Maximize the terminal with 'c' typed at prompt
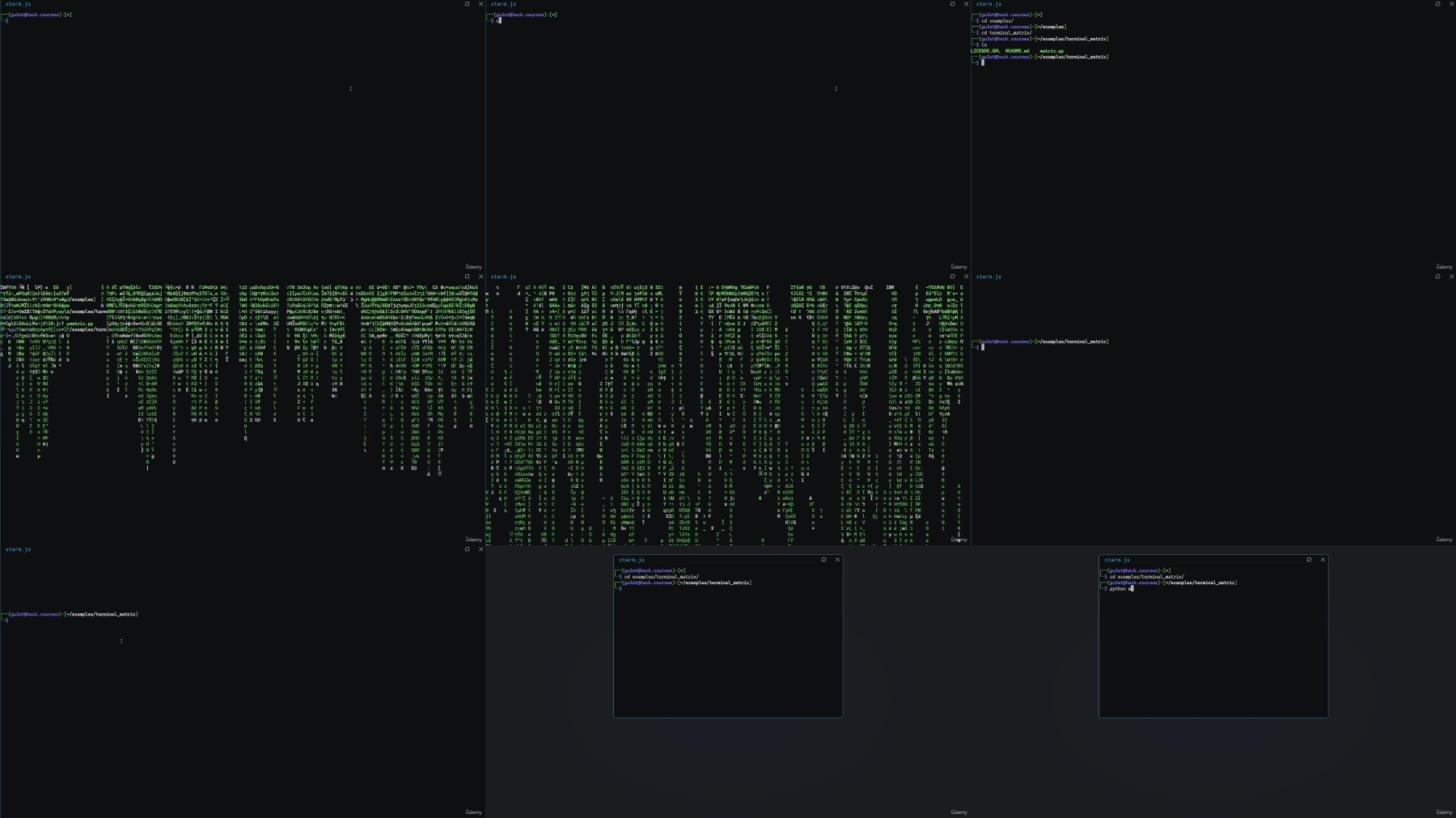Screen dimensions: 1456x818 [952, 4]
